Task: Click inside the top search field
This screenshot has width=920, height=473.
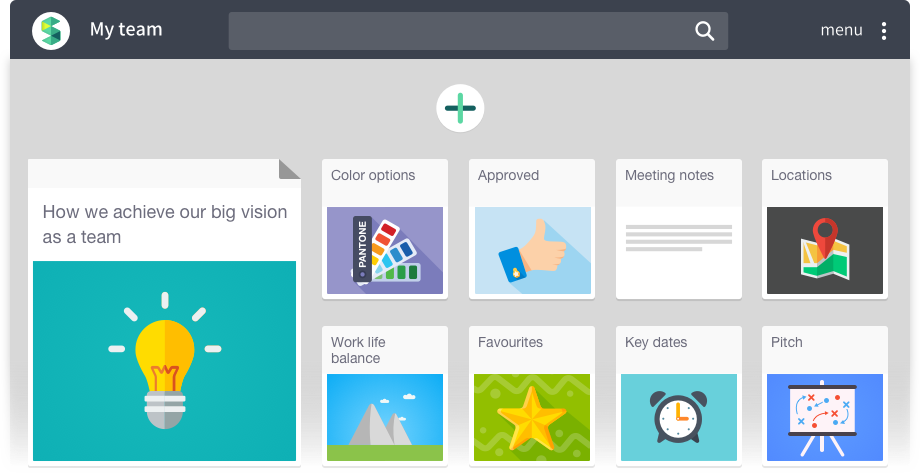Action: tap(478, 31)
